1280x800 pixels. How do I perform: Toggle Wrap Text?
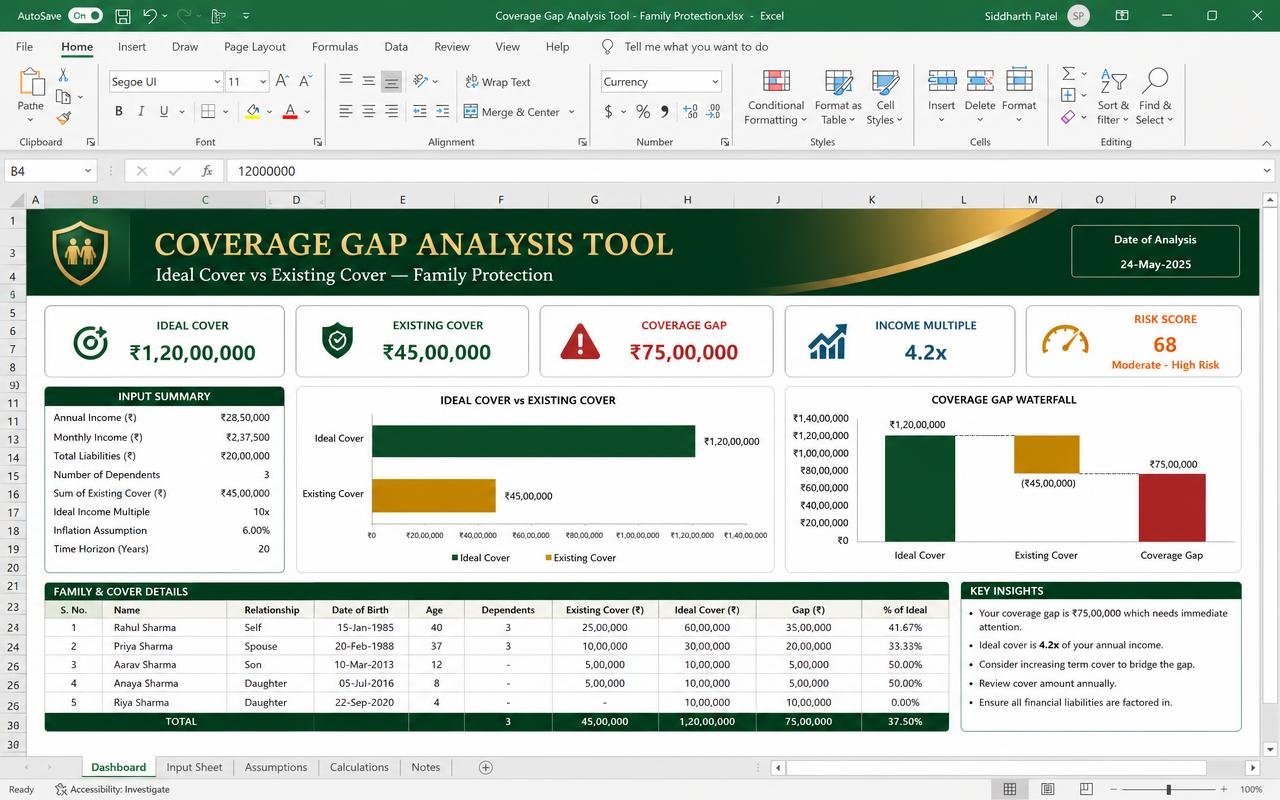coord(497,82)
